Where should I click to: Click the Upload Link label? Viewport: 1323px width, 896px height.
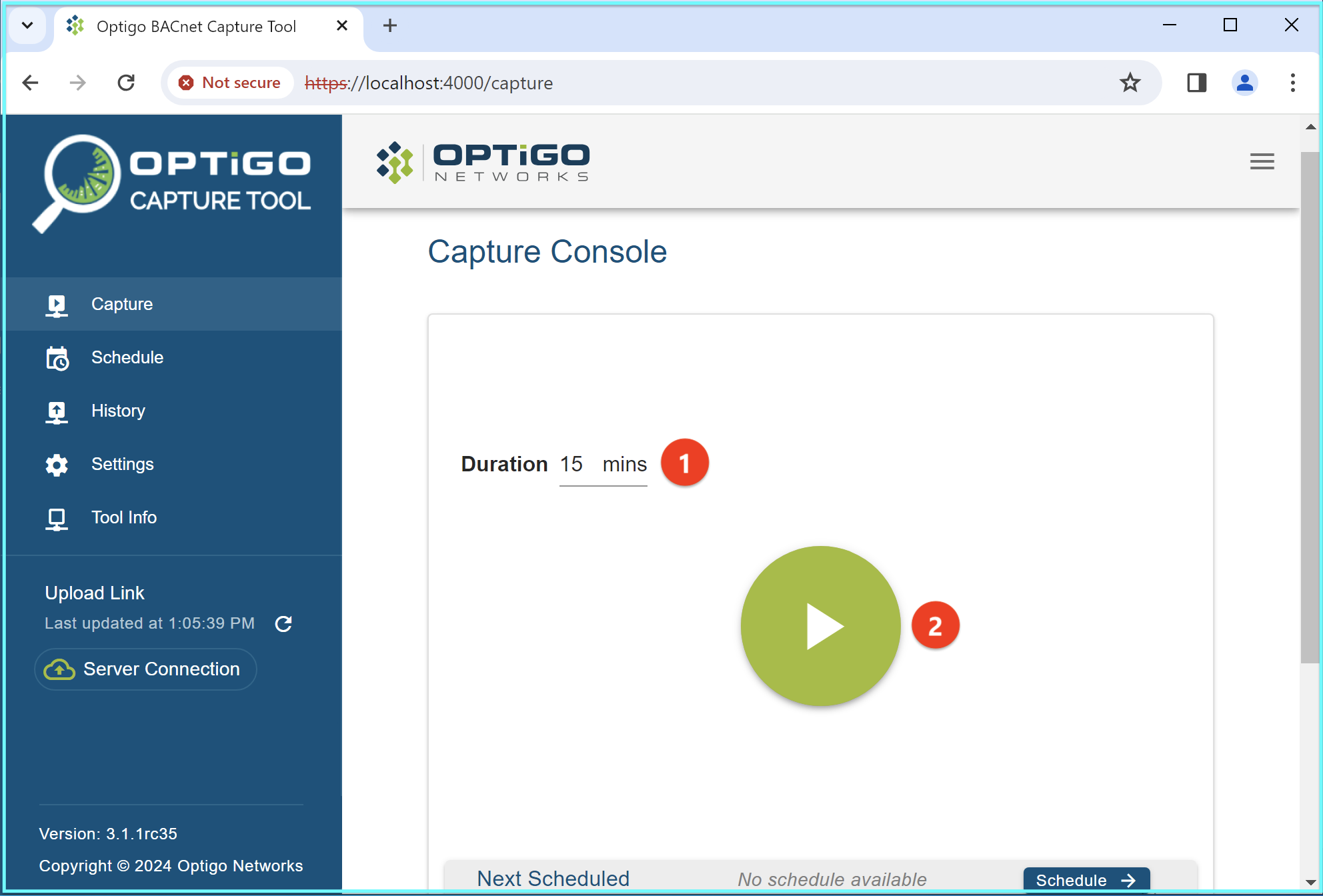tap(94, 593)
